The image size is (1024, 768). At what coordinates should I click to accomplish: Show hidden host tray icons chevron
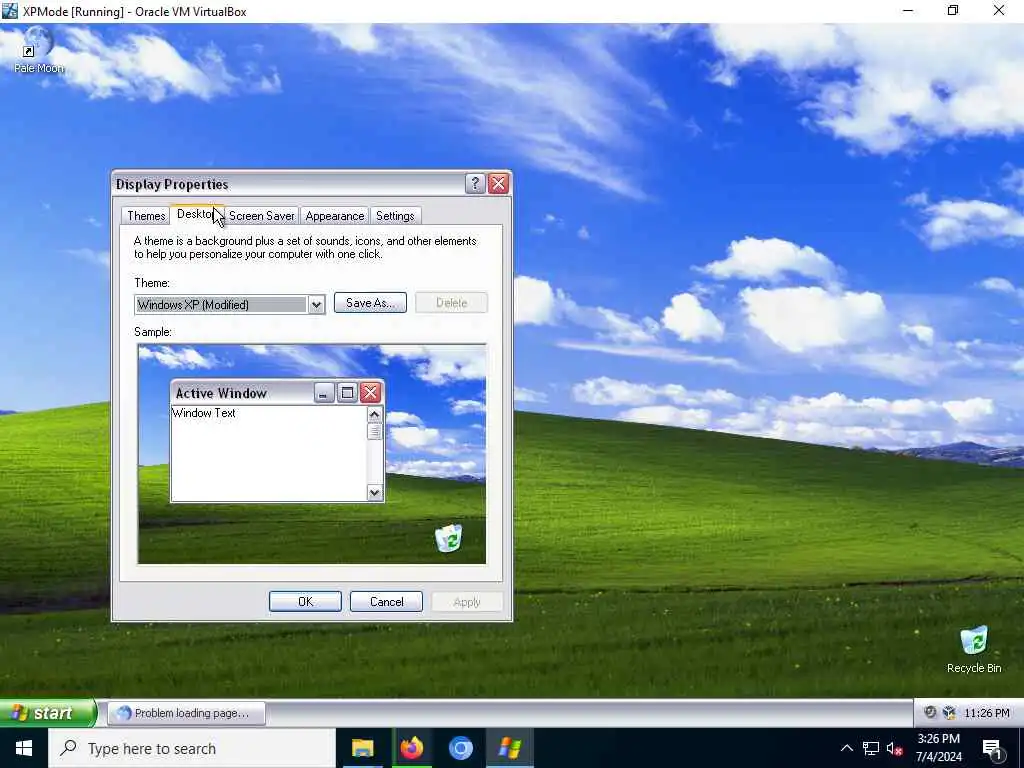[x=846, y=748]
